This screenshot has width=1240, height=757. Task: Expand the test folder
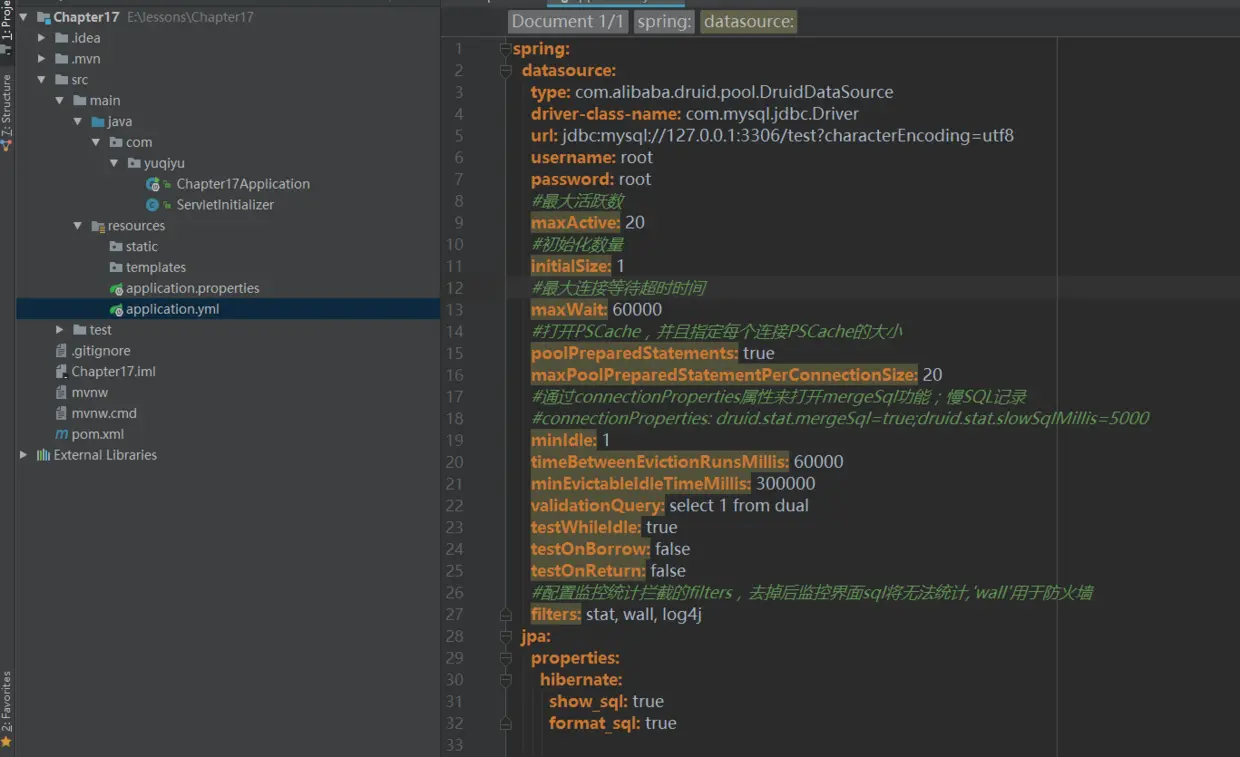coord(59,330)
